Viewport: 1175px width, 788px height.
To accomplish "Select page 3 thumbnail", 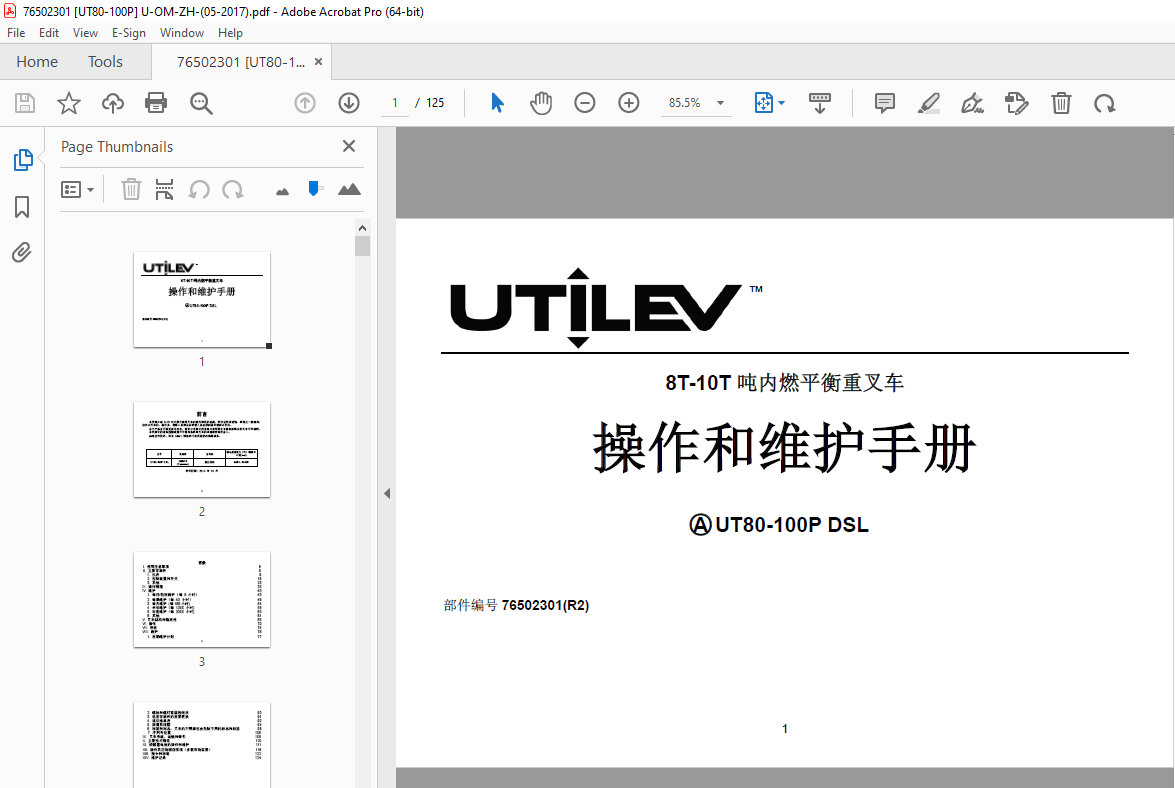I will (x=202, y=599).
